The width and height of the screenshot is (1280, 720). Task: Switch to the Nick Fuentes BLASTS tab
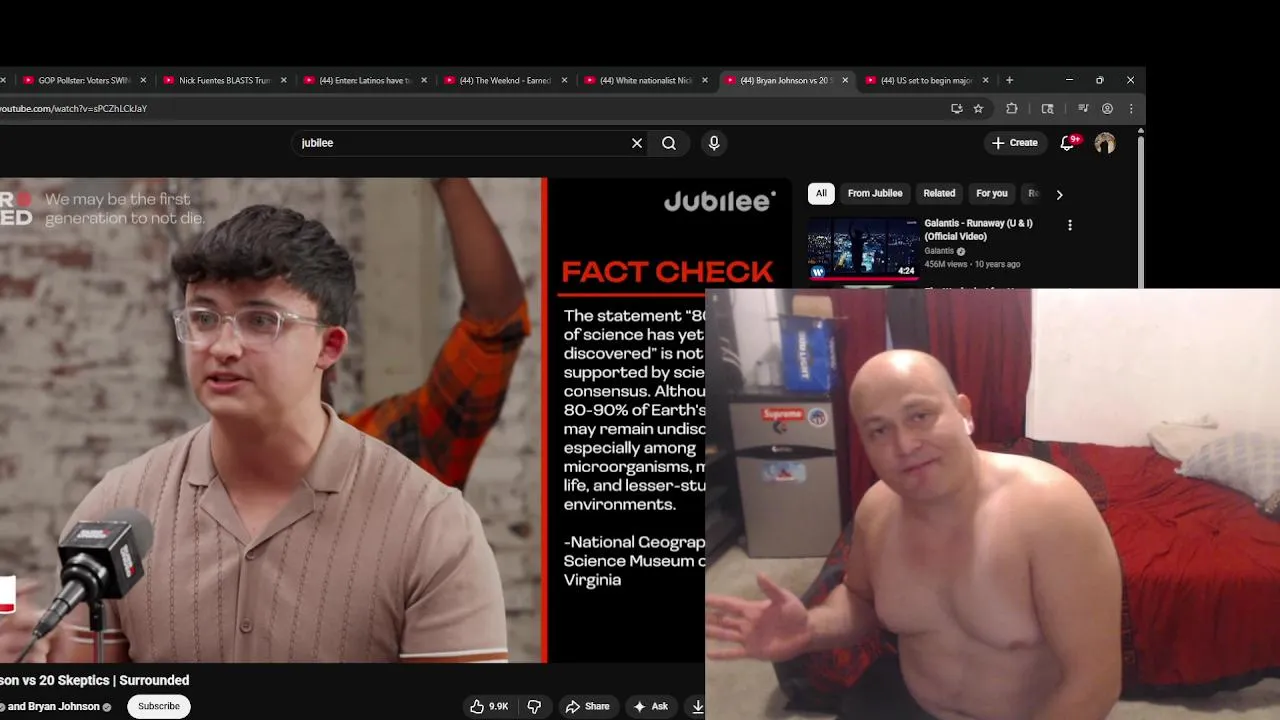click(x=224, y=80)
